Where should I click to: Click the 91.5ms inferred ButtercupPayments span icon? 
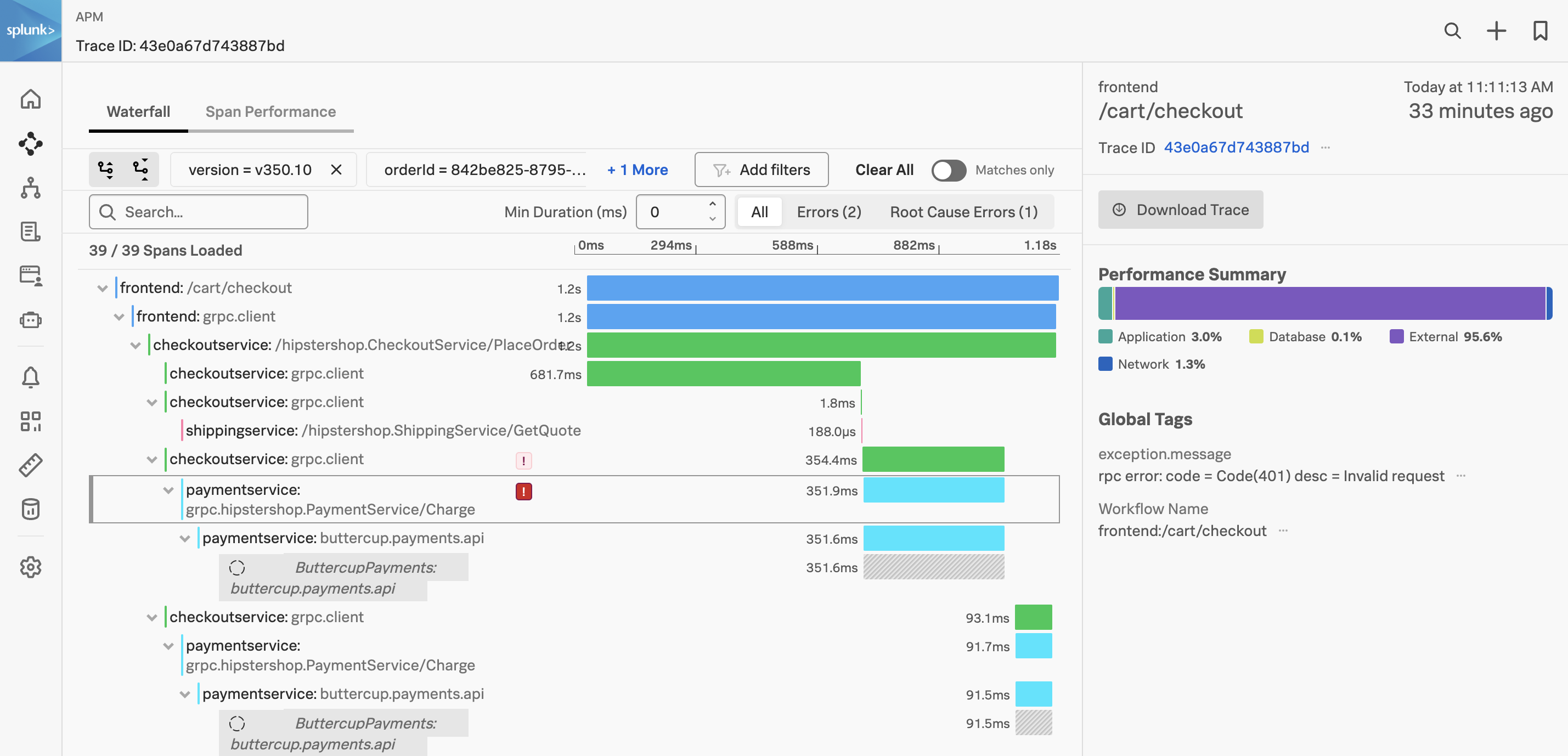[x=237, y=723]
